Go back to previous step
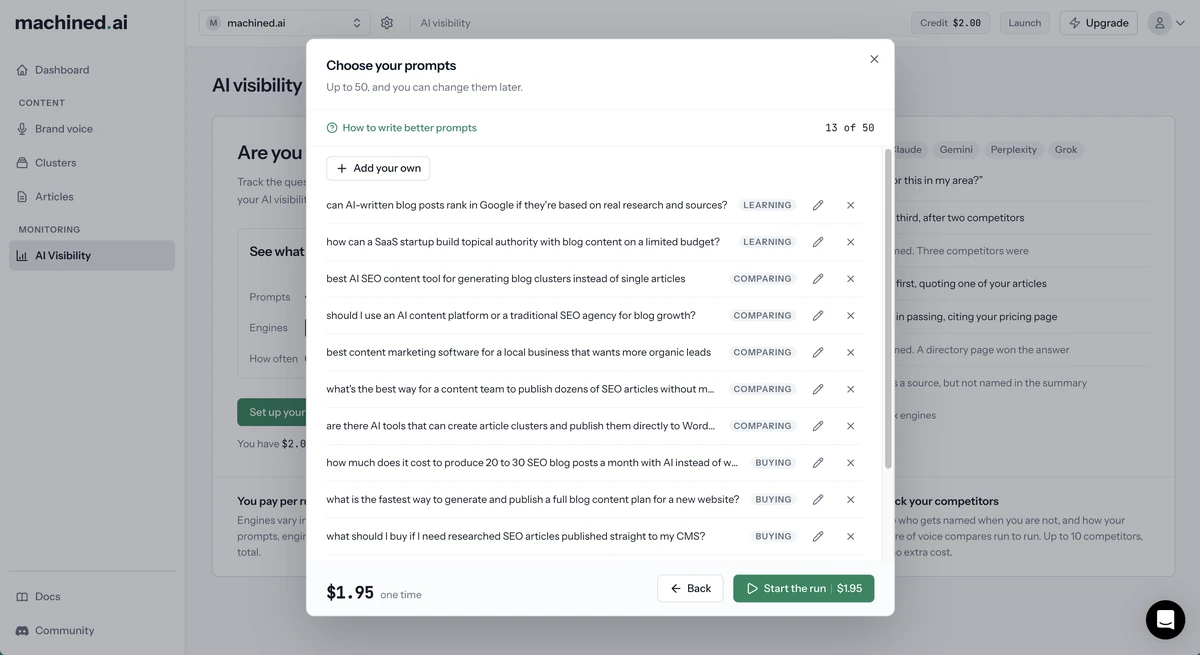 point(690,588)
